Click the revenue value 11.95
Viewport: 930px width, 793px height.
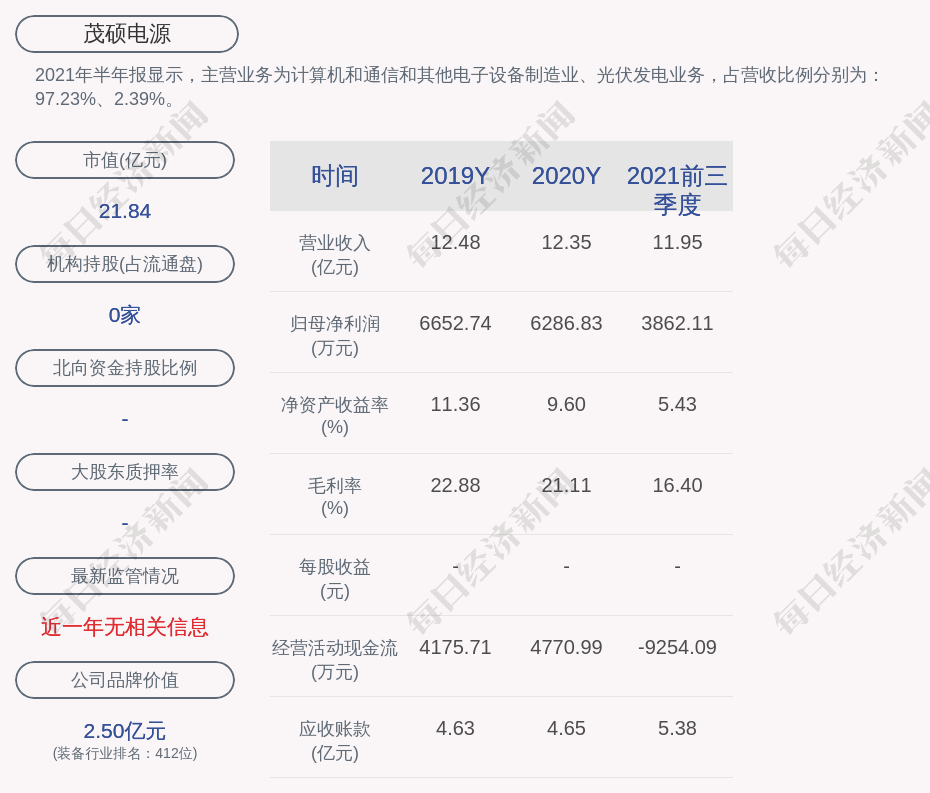tap(677, 242)
